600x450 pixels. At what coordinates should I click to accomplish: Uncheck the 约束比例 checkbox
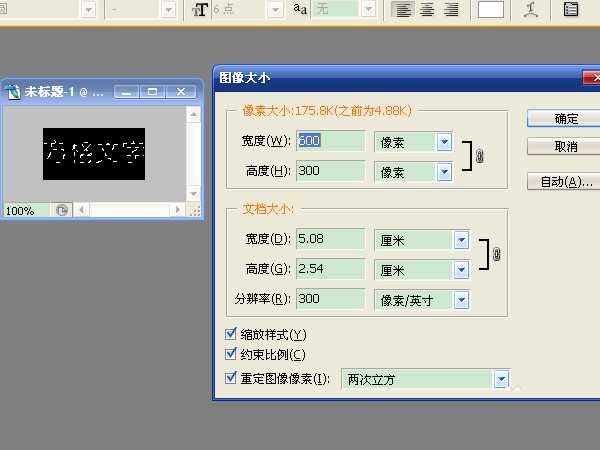[x=233, y=354]
